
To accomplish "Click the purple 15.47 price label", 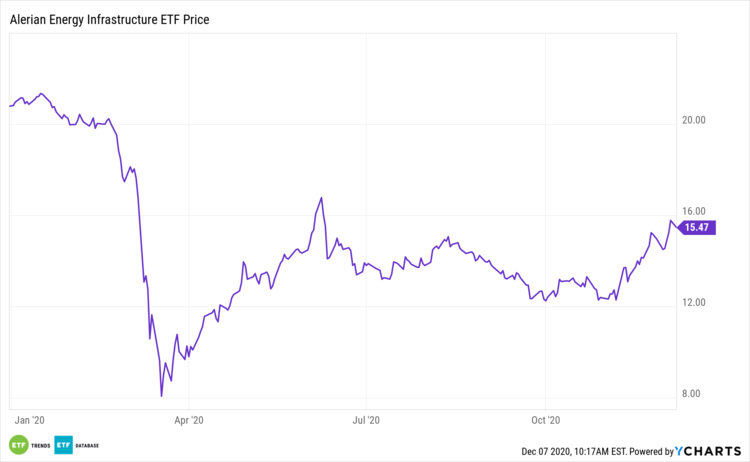I will (x=696, y=228).
